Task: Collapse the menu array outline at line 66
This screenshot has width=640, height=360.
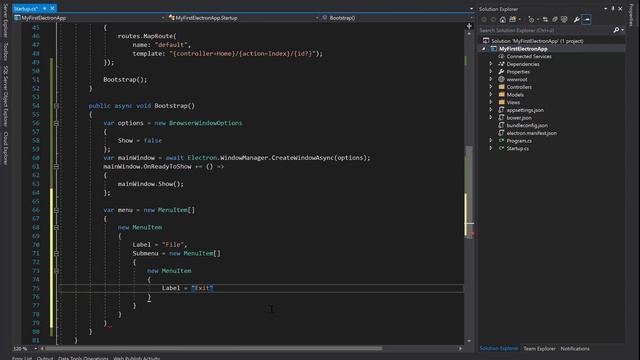Action: pos(56,210)
